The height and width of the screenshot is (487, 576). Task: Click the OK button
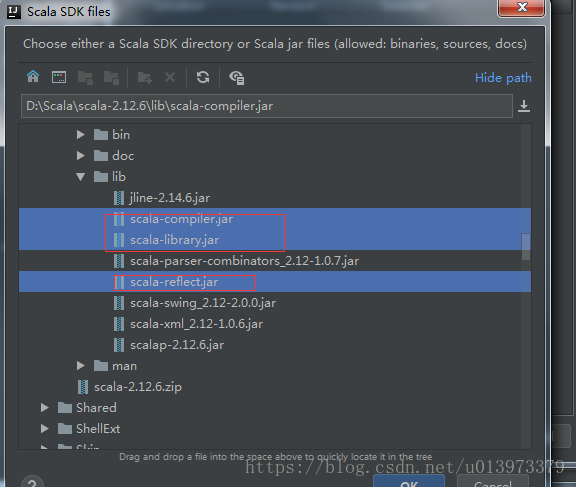(409, 482)
